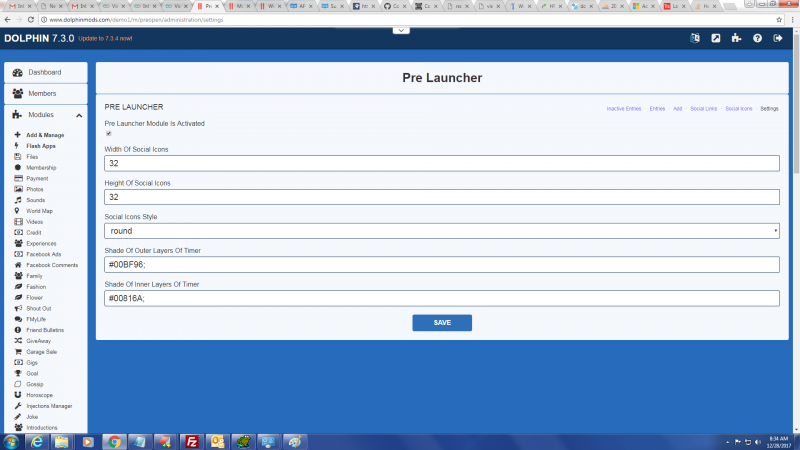This screenshot has height=450, width=800.
Task: Click the Membership module icon
Action: 18,167
